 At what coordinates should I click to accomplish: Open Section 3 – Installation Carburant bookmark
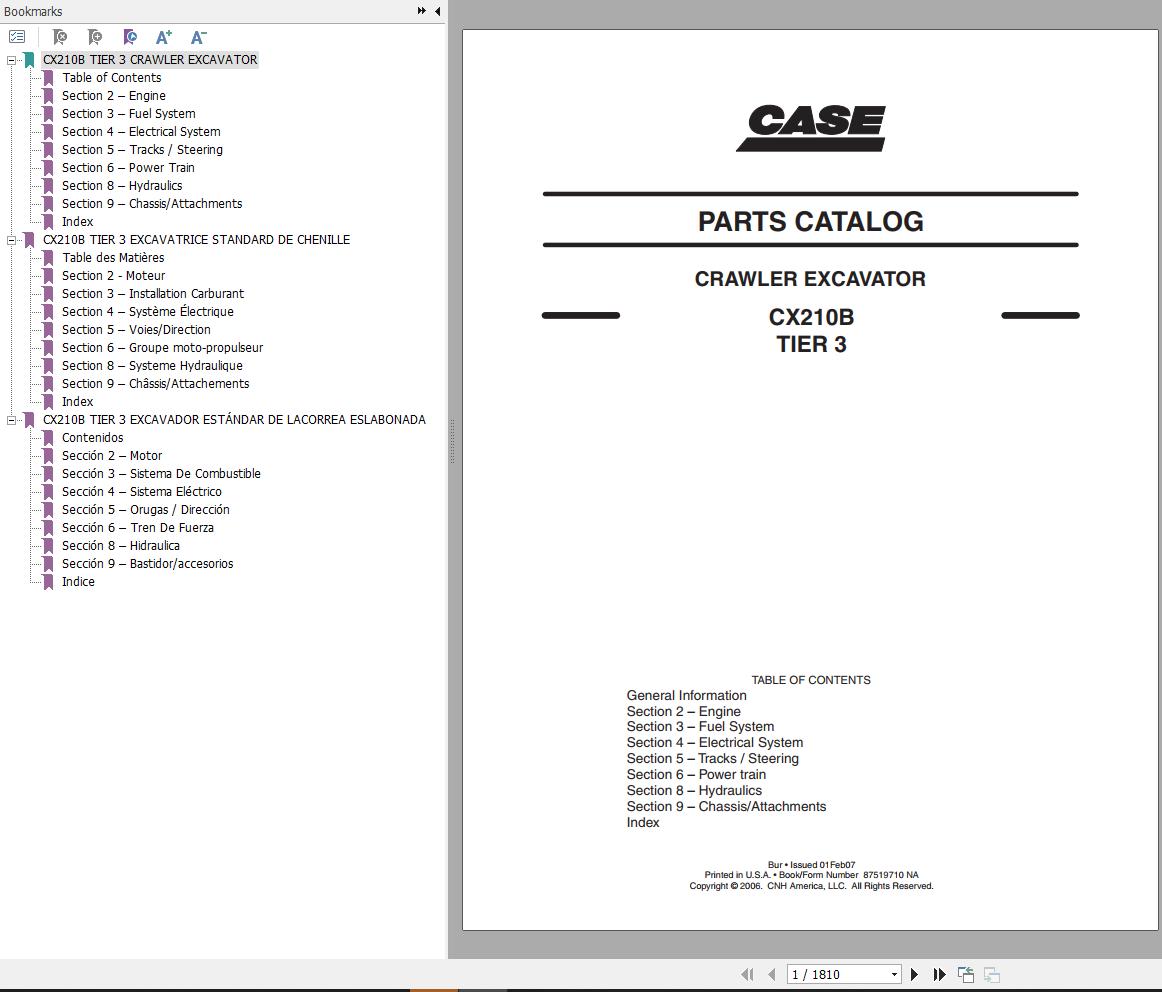(153, 293)
